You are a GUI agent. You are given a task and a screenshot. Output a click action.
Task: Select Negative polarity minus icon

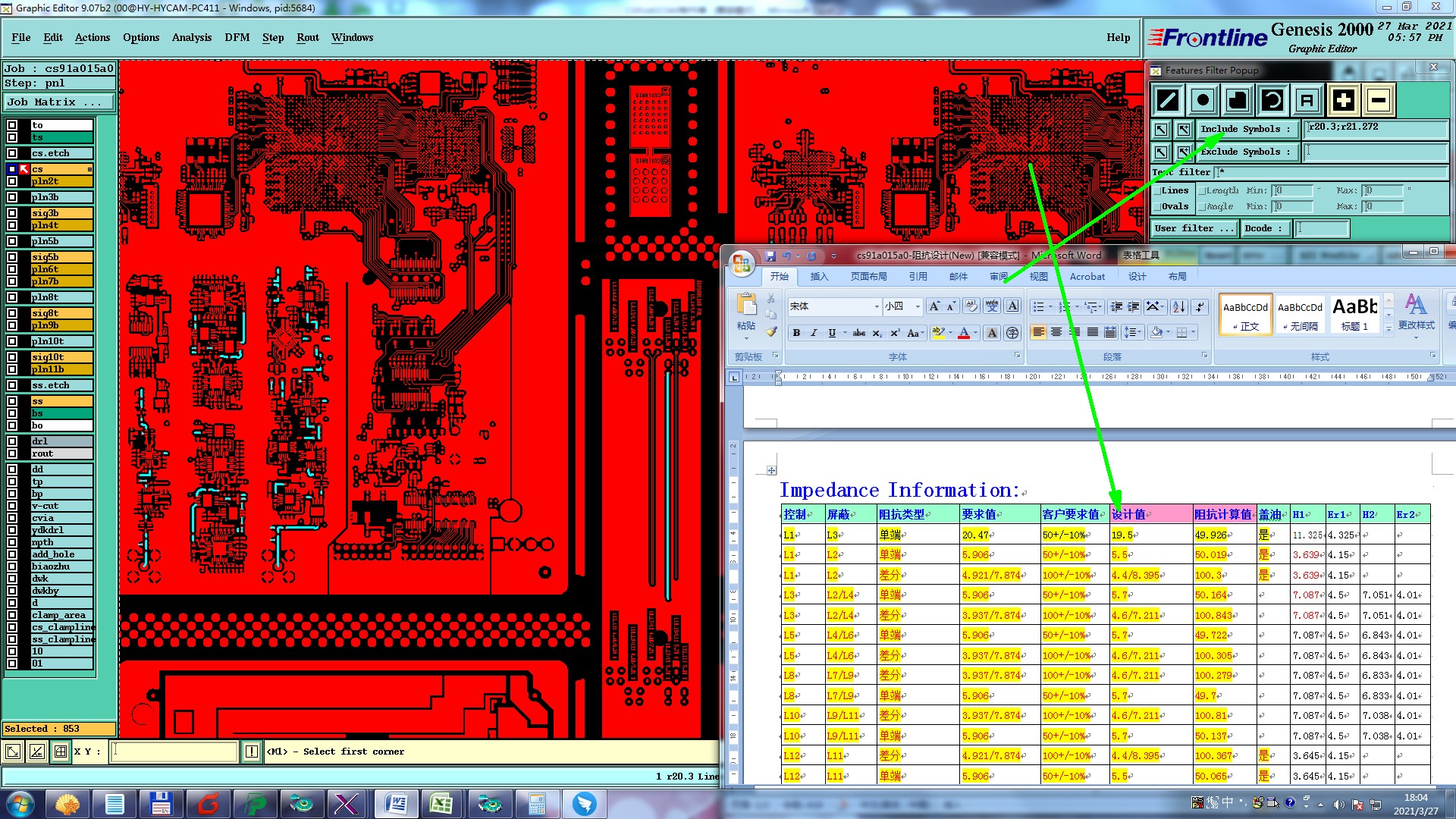1379,100
